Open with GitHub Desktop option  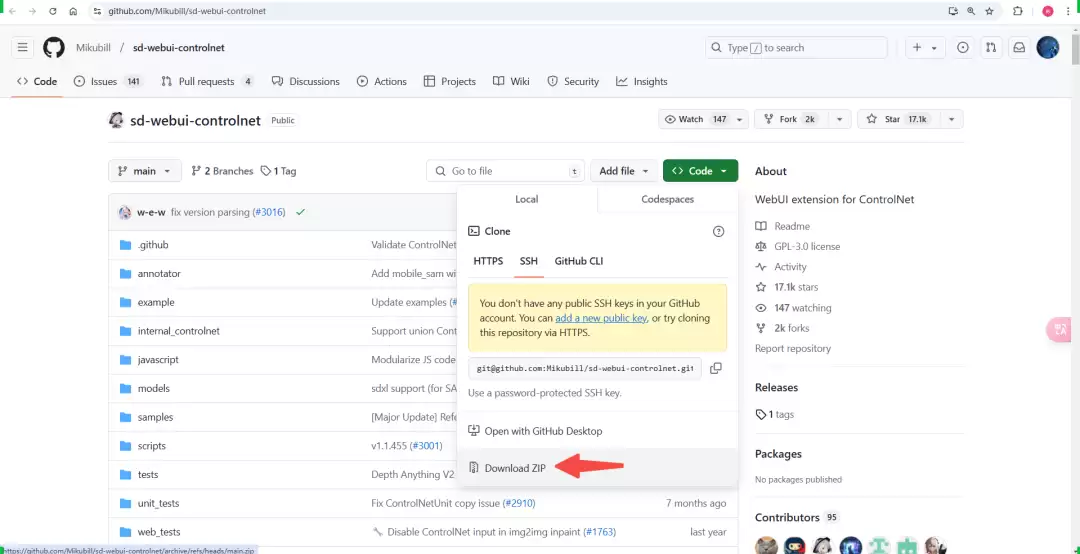coord(543,431)
